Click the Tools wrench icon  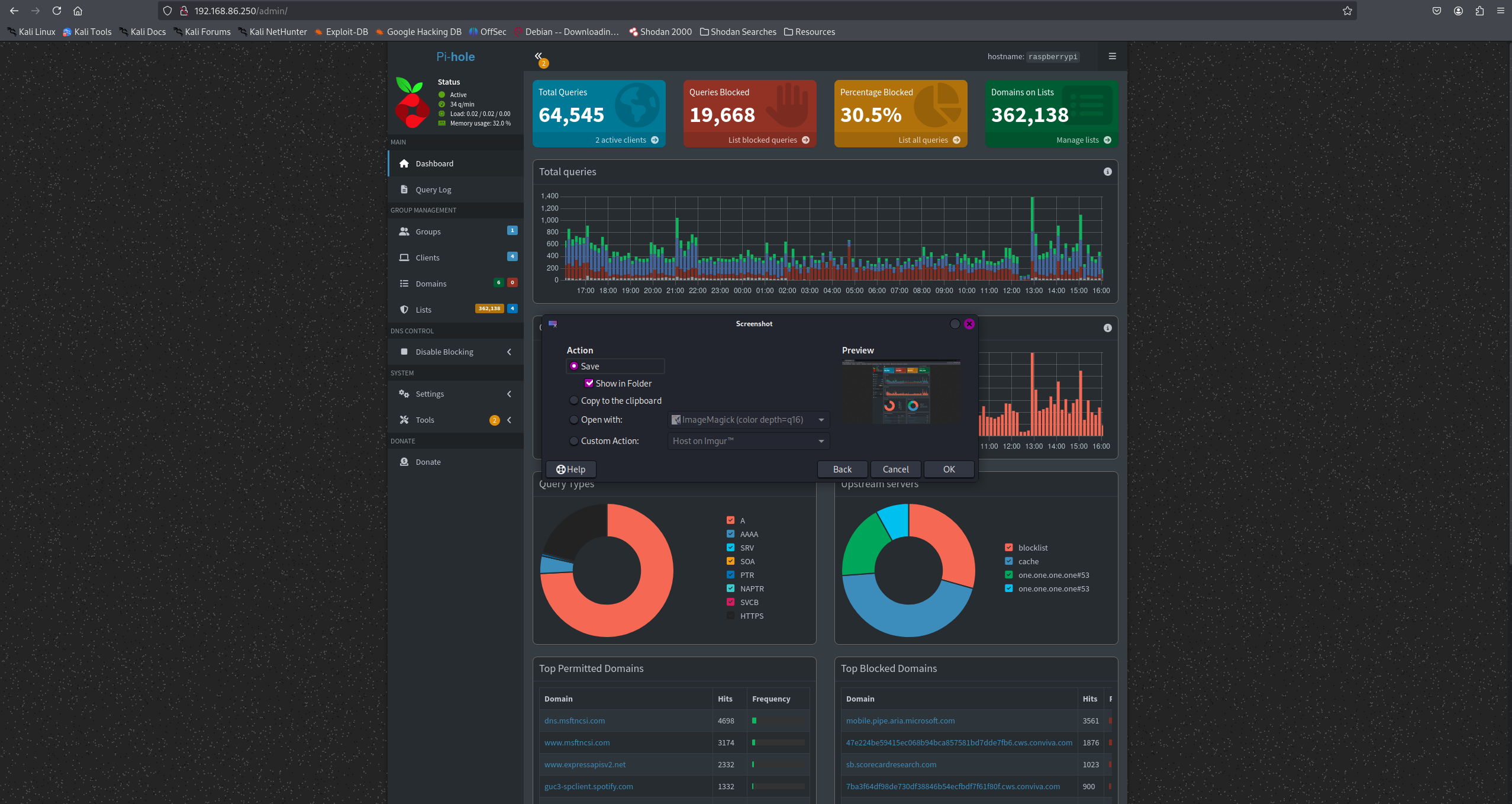pos(405,420)
